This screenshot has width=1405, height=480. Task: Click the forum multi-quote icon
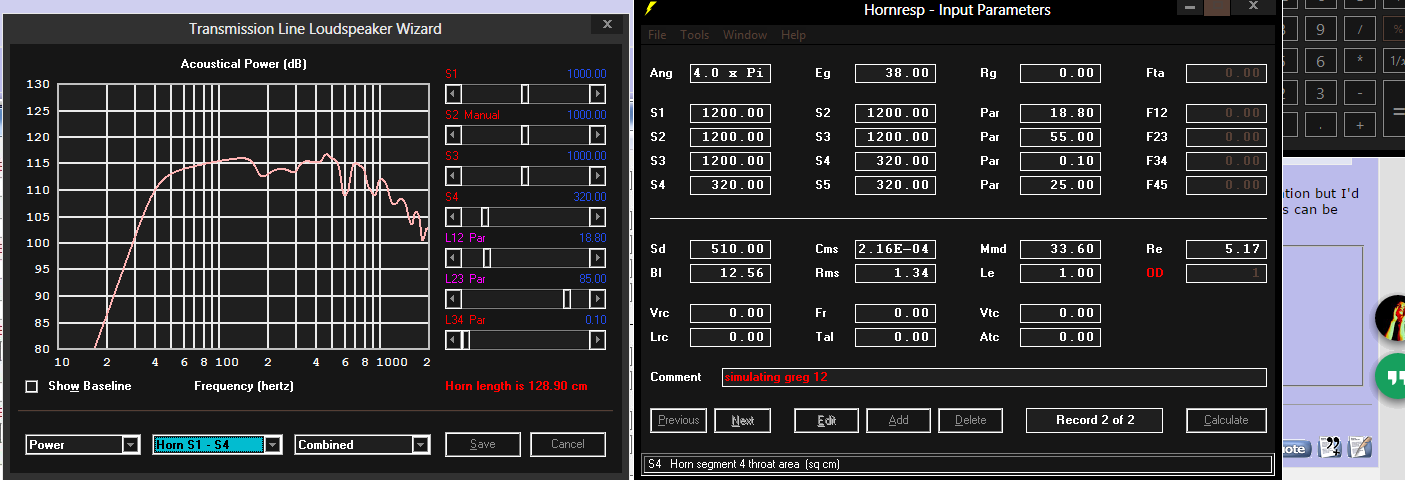[1330, 447]
